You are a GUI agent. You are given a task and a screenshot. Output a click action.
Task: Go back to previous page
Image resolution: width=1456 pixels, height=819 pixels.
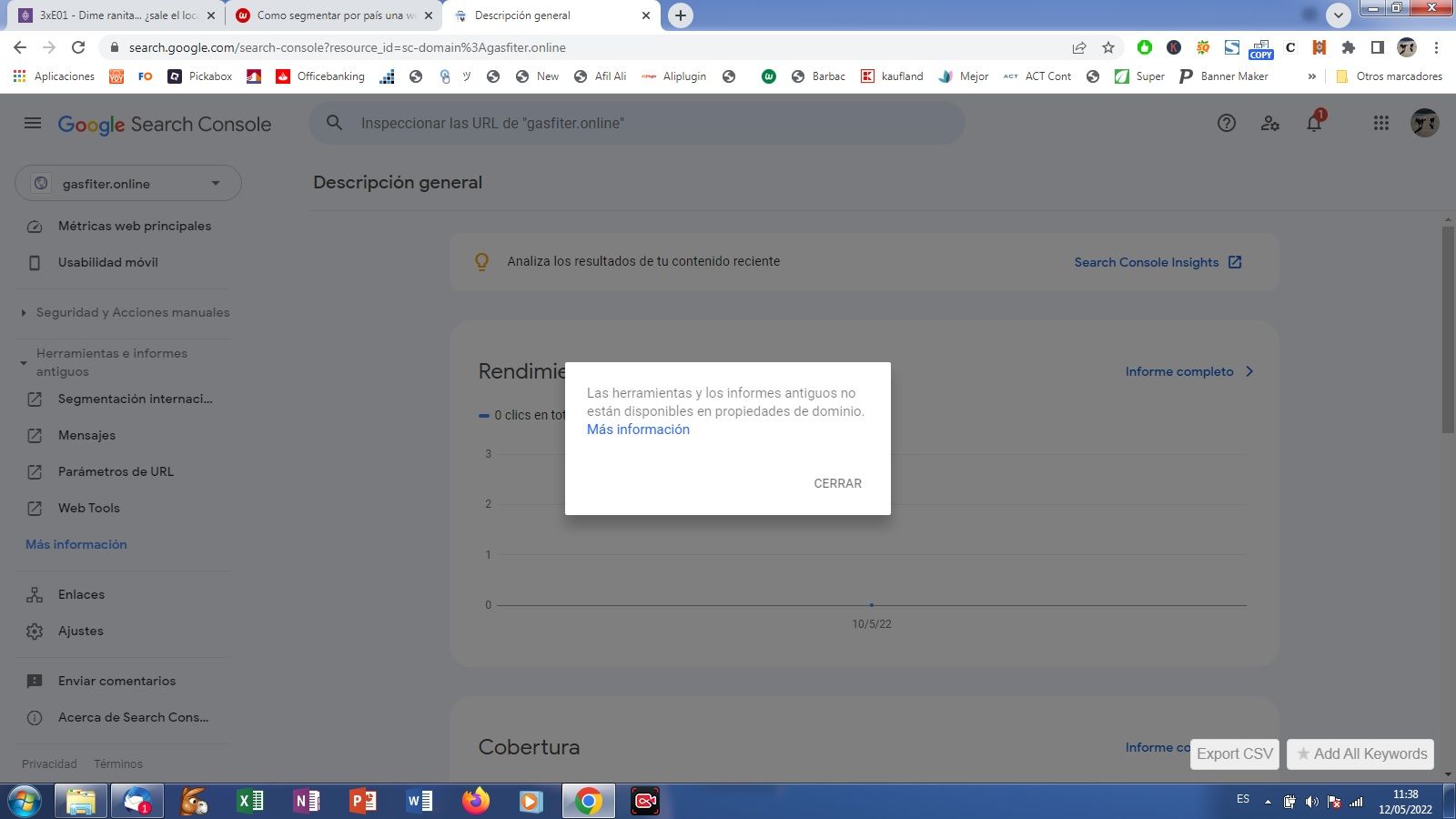click(20, 47)
